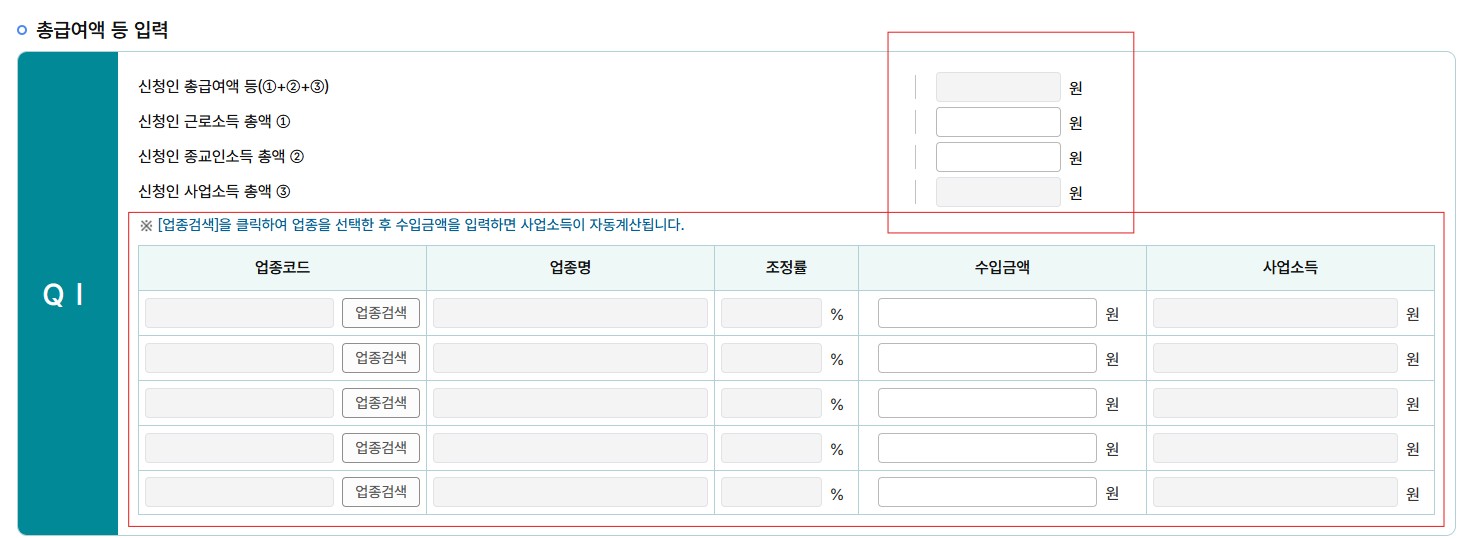The height and width of the screenshot is (538, 1462).
Task: Click the third row 업종코드 field
Action: pos(239,403)
